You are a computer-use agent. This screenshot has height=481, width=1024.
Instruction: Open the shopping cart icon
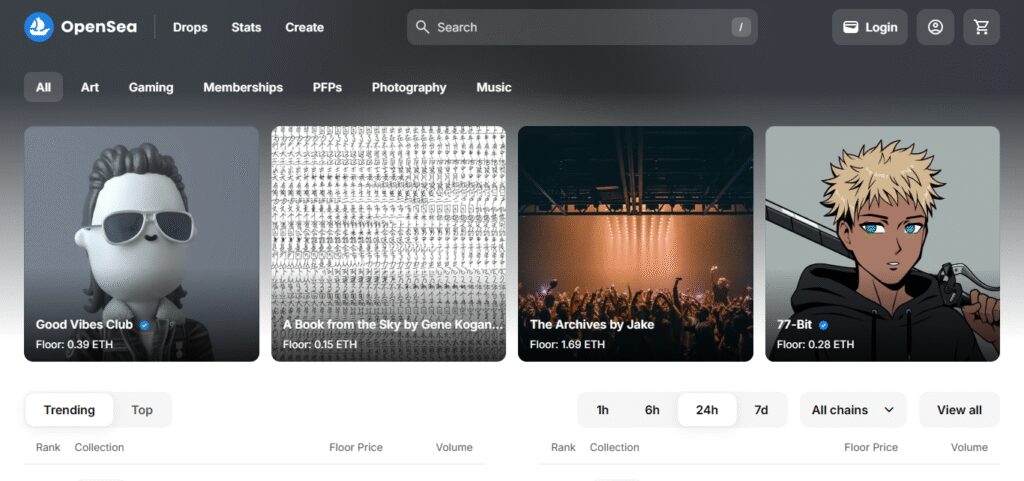981,27
